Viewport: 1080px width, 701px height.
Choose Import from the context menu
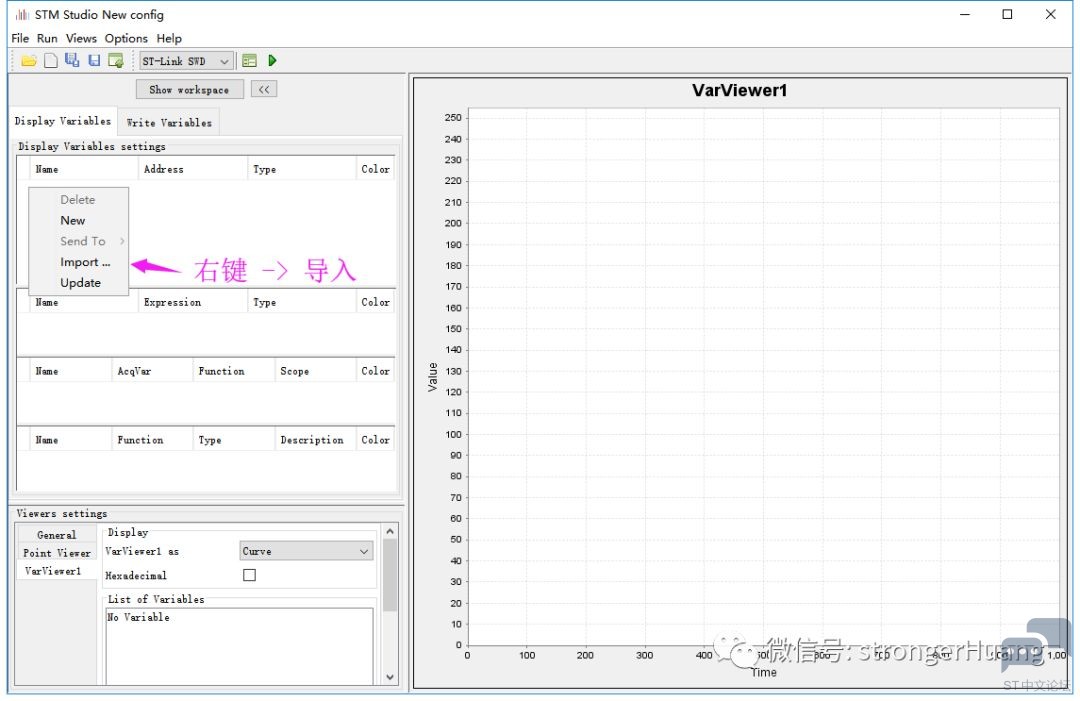(85, 262)
